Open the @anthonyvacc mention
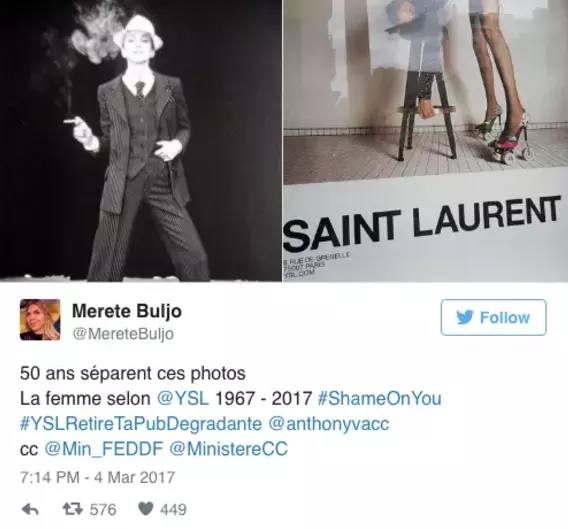This screenshot has width=568, height=529. 329,424
